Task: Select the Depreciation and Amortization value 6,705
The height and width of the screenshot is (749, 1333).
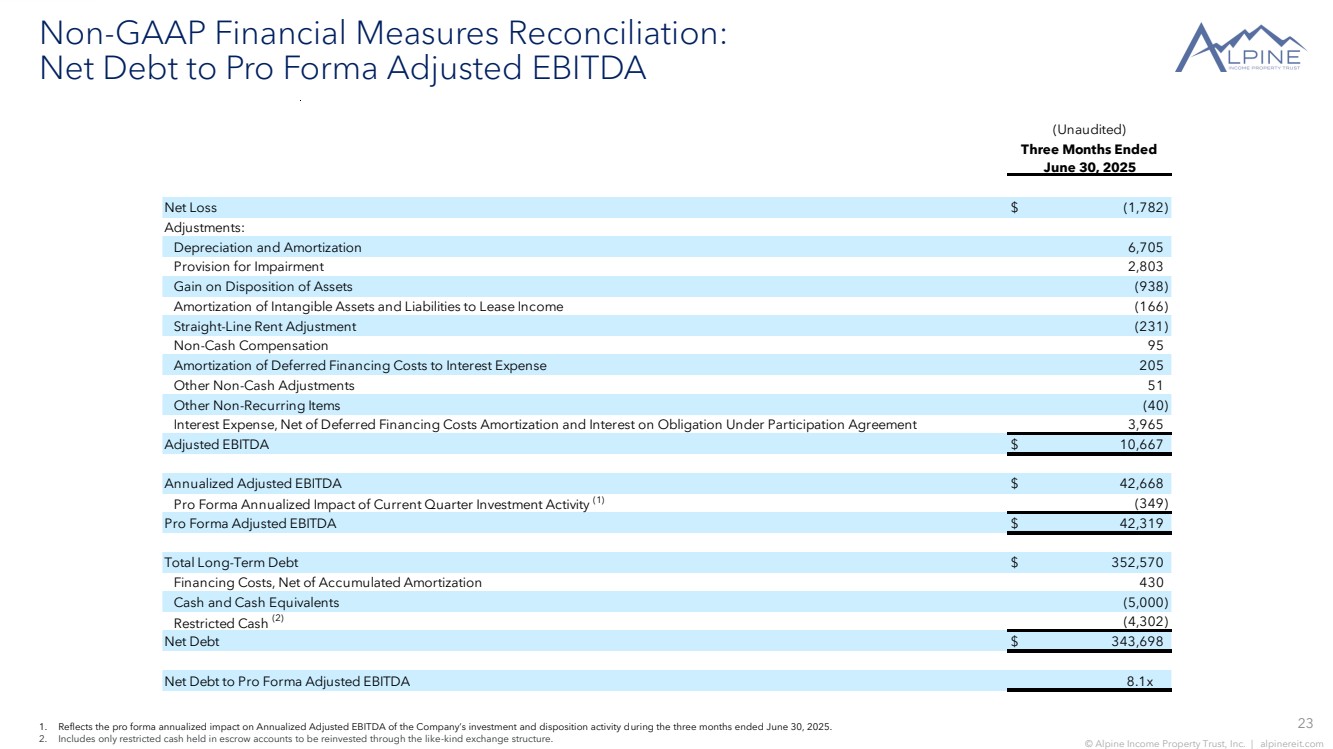Action: click(x=1144, y=247)
